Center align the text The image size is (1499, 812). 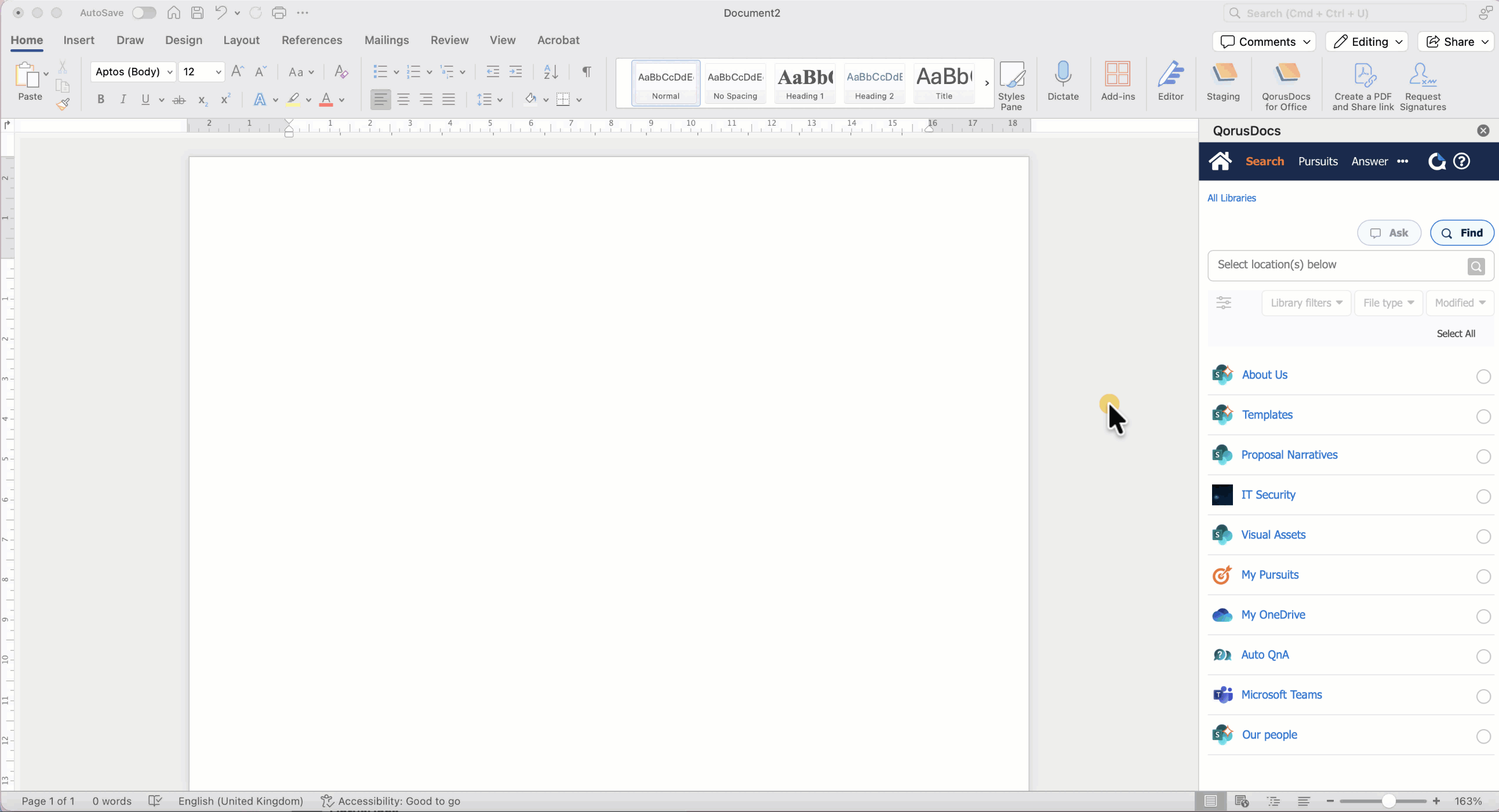403,100
